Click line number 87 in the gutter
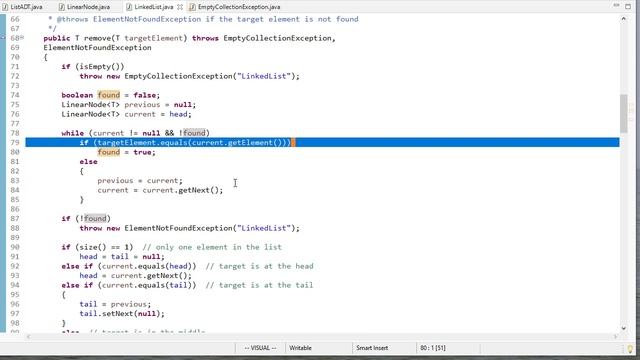640x360 pixels. click(15, 218)
